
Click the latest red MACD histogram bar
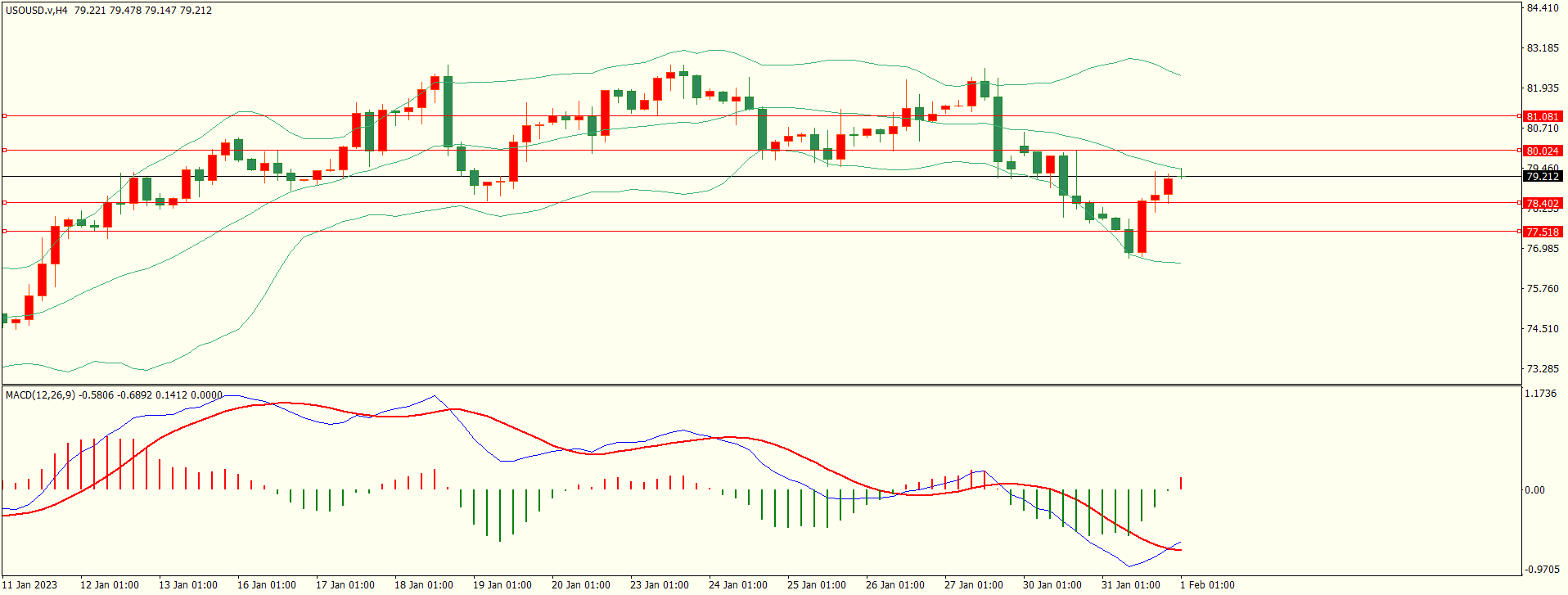point(1181,484)
